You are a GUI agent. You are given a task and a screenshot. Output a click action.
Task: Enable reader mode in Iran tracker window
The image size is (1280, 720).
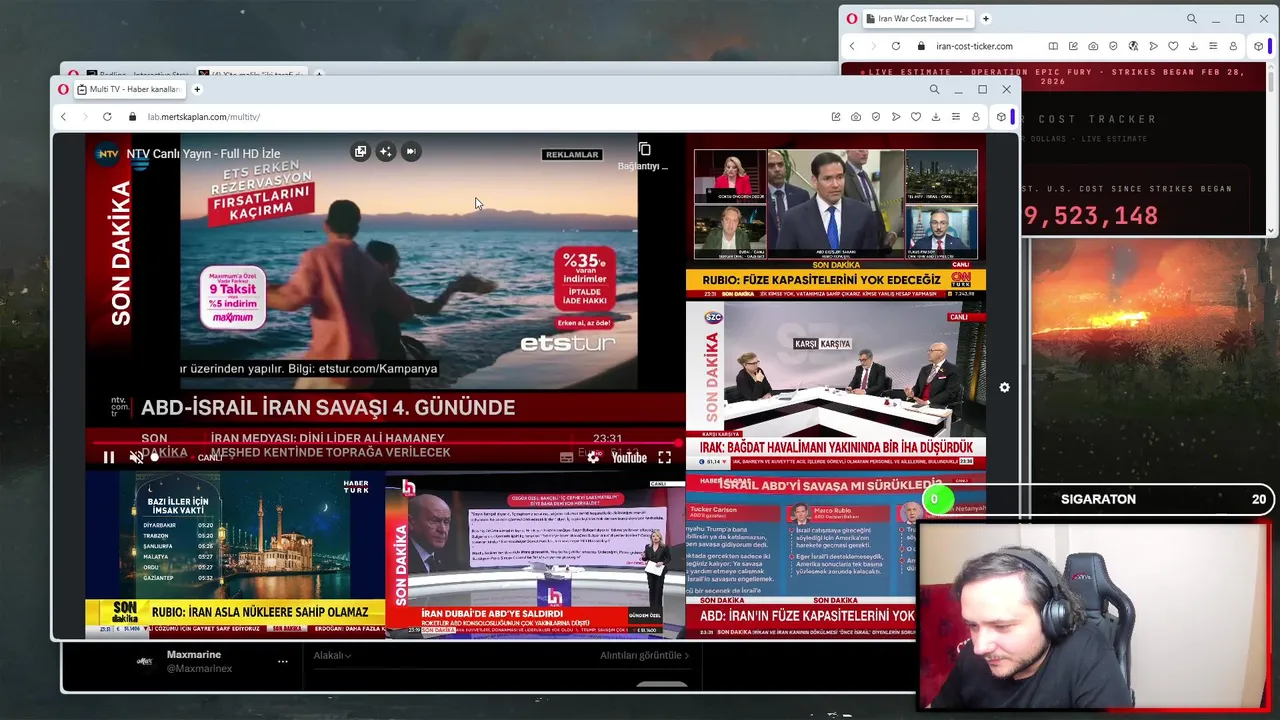click(1053, 46)
